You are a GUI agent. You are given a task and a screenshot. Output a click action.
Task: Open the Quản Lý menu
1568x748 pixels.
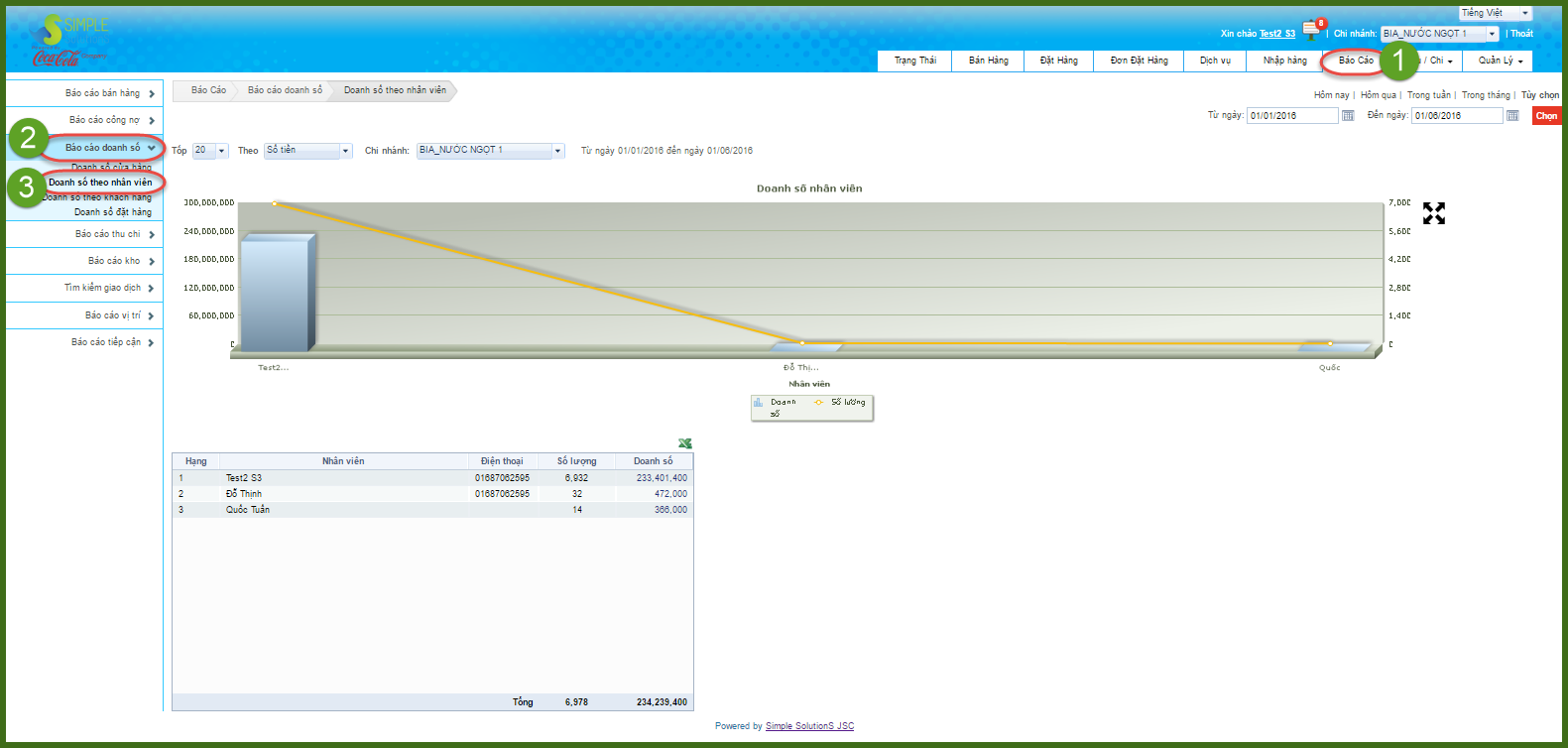click(1498, 61)
